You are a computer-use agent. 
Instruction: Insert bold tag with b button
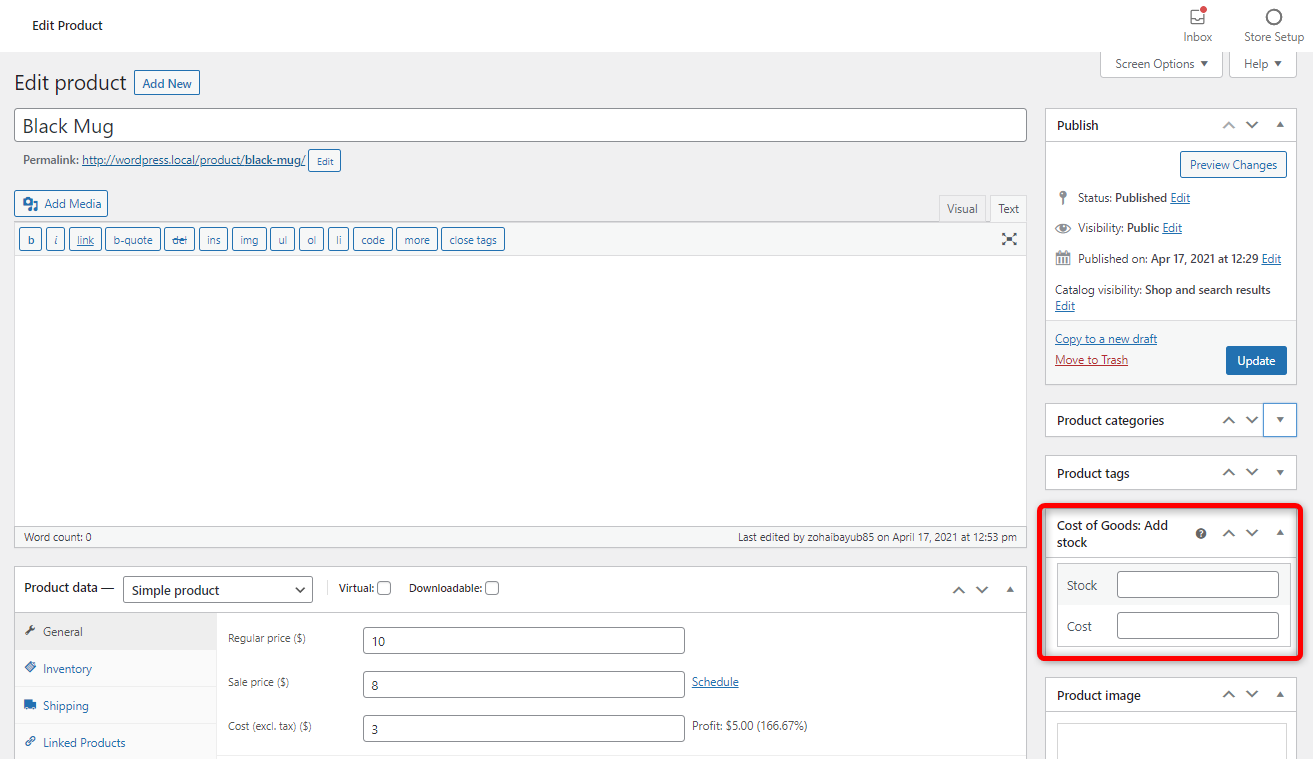[x=30, y=240]
